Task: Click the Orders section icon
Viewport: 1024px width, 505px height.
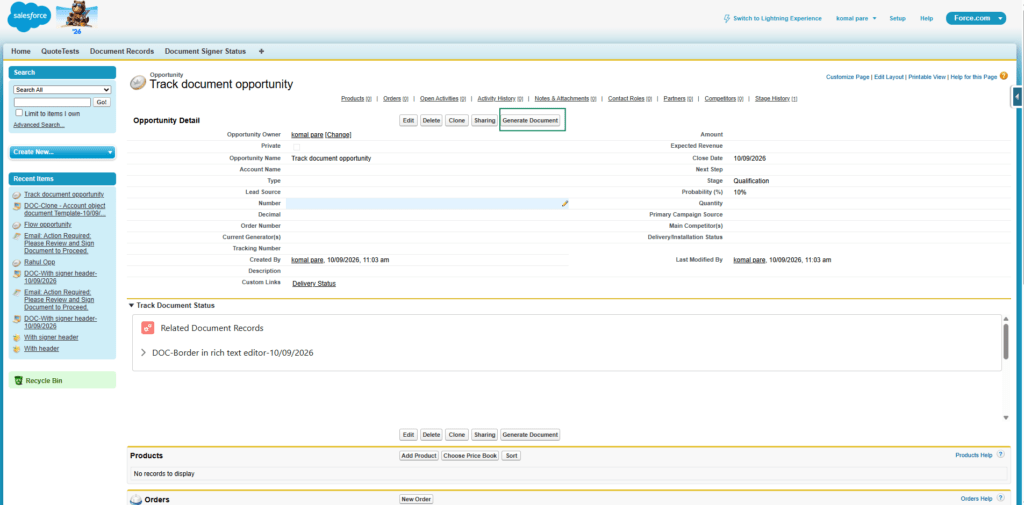Action: coord(136,499)
